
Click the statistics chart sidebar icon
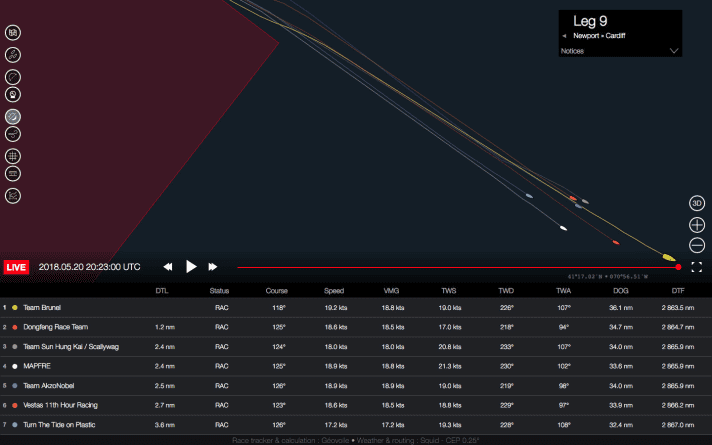click(x=14, y=195)
